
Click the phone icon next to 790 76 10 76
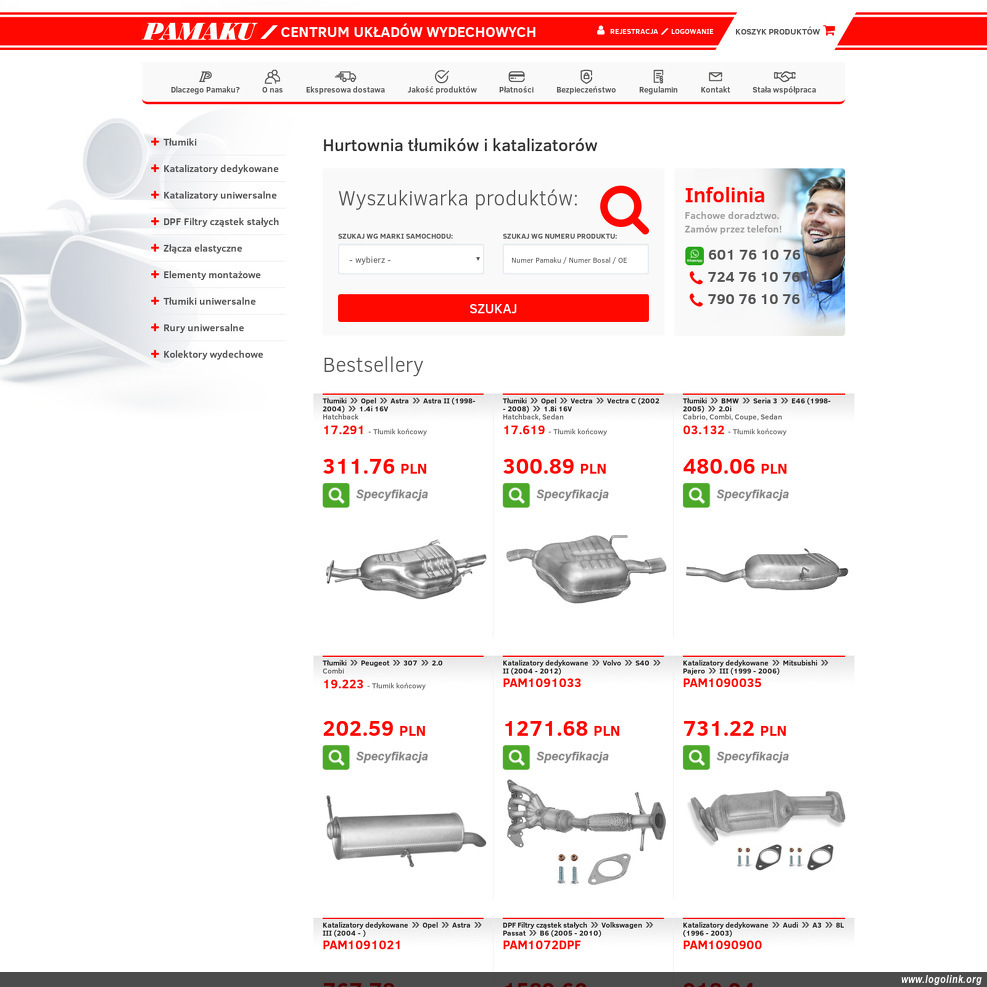click(x=696, y=300)
